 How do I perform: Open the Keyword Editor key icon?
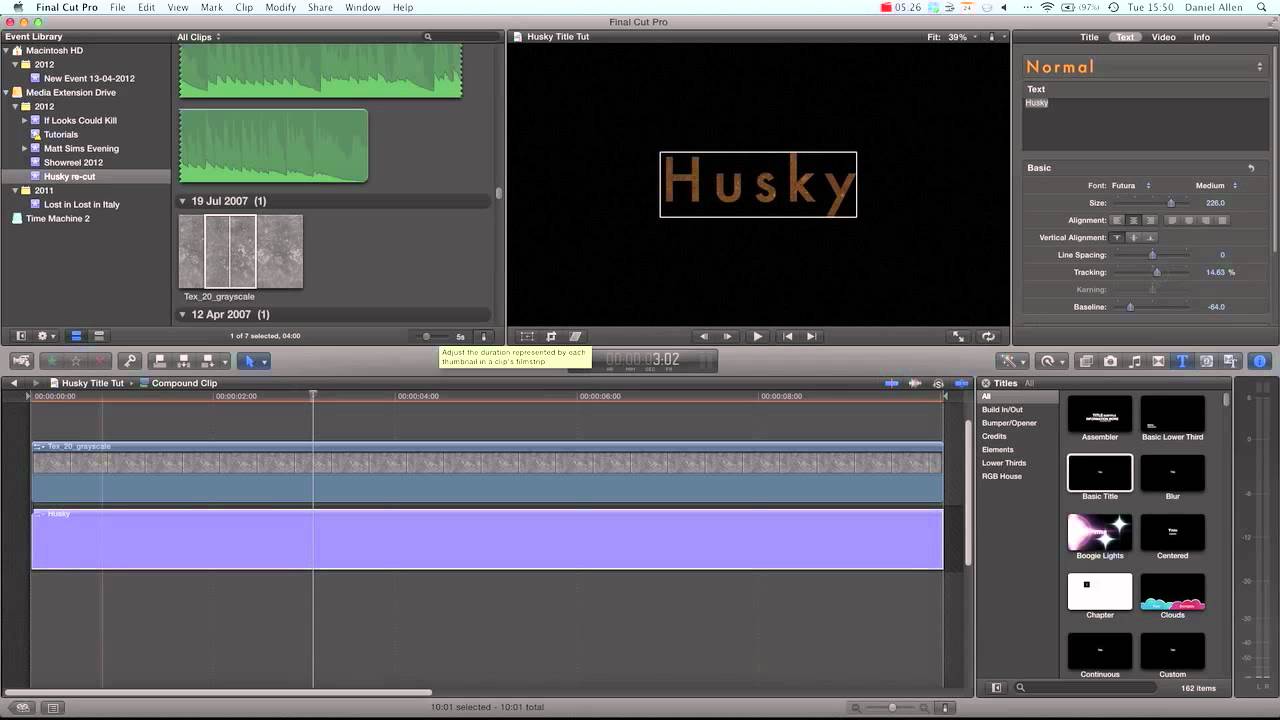(x=129, y=361)
